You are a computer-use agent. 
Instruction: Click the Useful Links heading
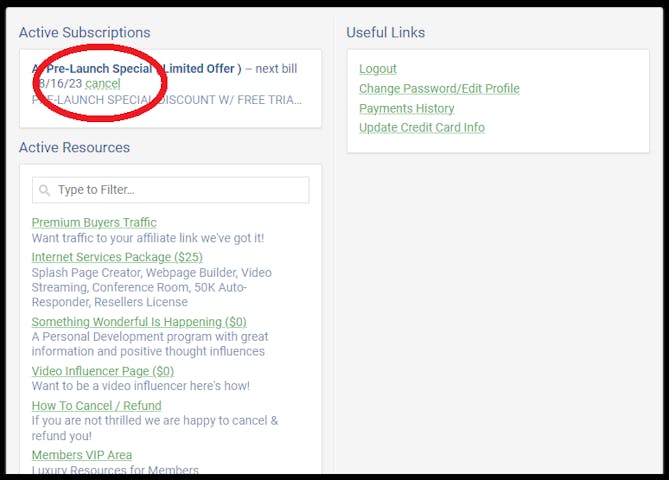385,33
